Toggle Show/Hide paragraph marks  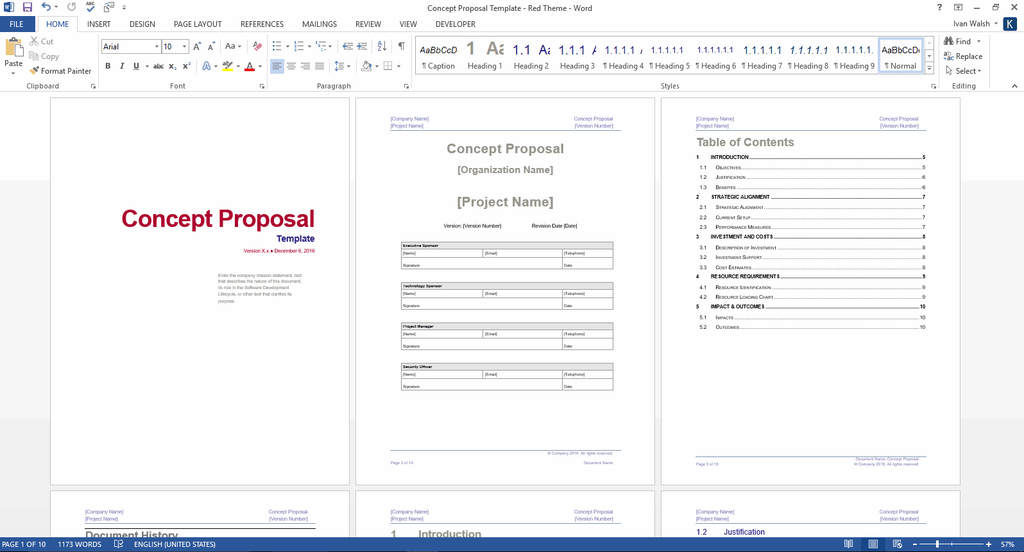tap(401, 46)
